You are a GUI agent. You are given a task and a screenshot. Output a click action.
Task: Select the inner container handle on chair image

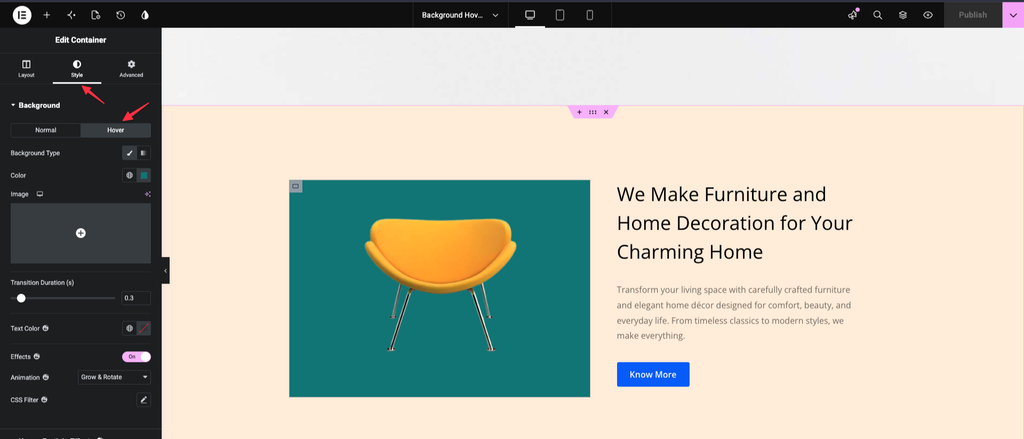tap(295, 186)
